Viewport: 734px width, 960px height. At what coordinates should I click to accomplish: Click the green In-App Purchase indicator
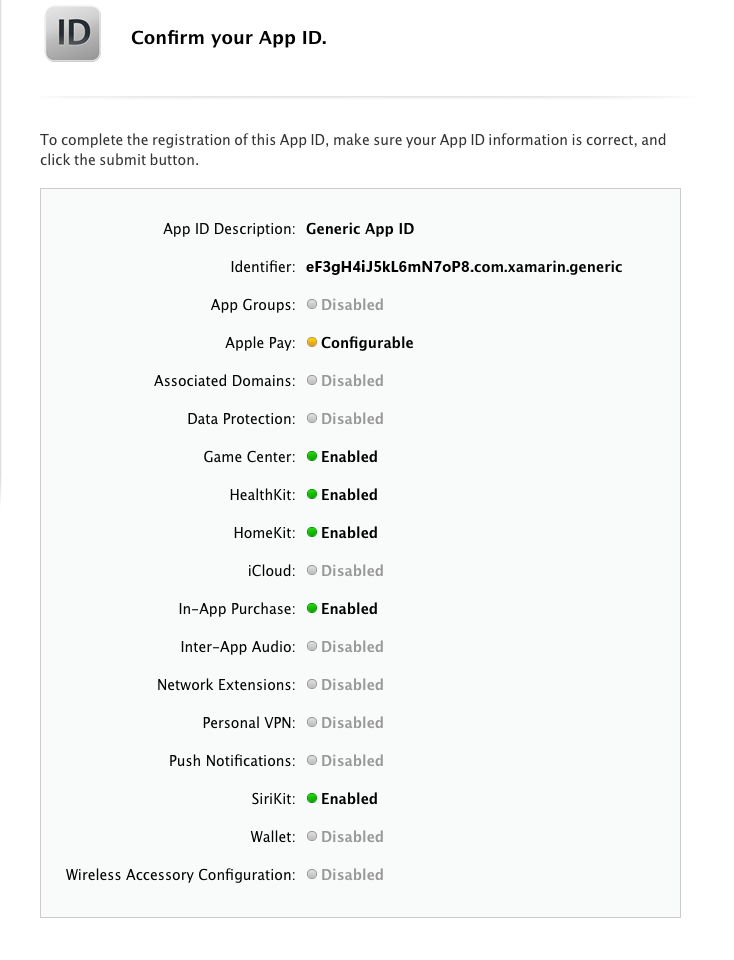[x=312, y=609]
